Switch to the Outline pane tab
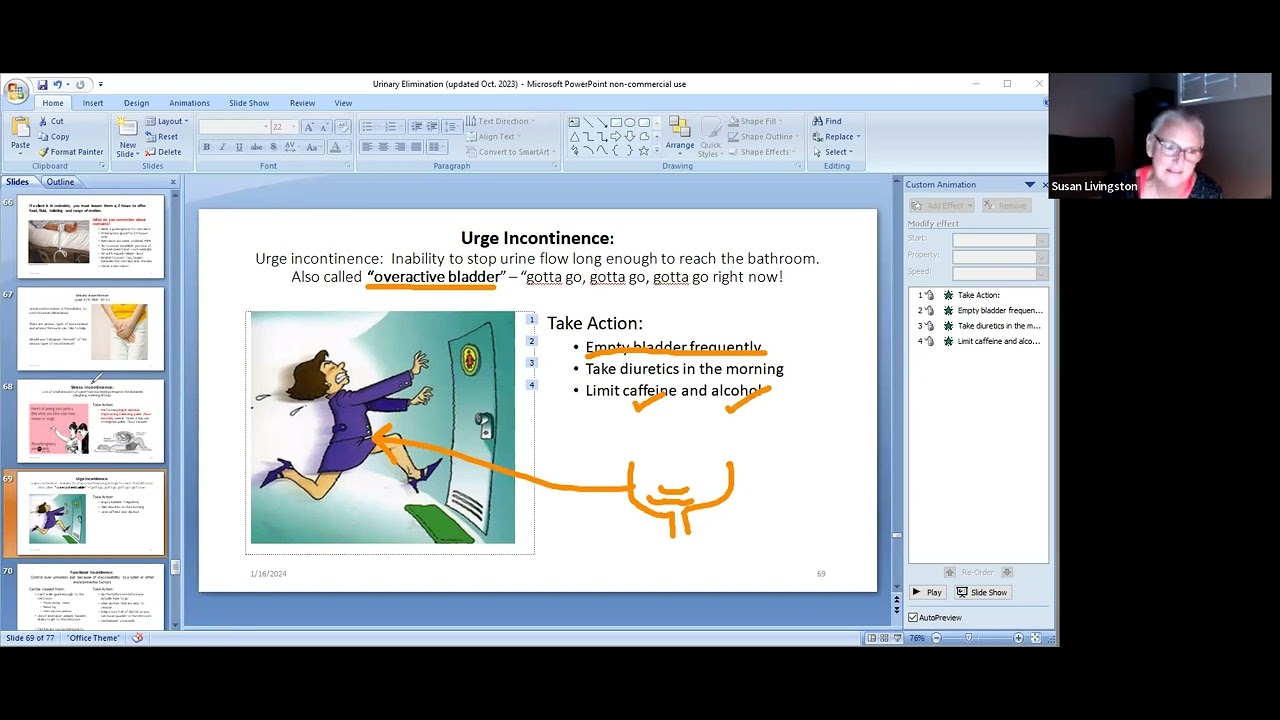This screenshot has width=1280, height=720. click(x=60, y=182)
